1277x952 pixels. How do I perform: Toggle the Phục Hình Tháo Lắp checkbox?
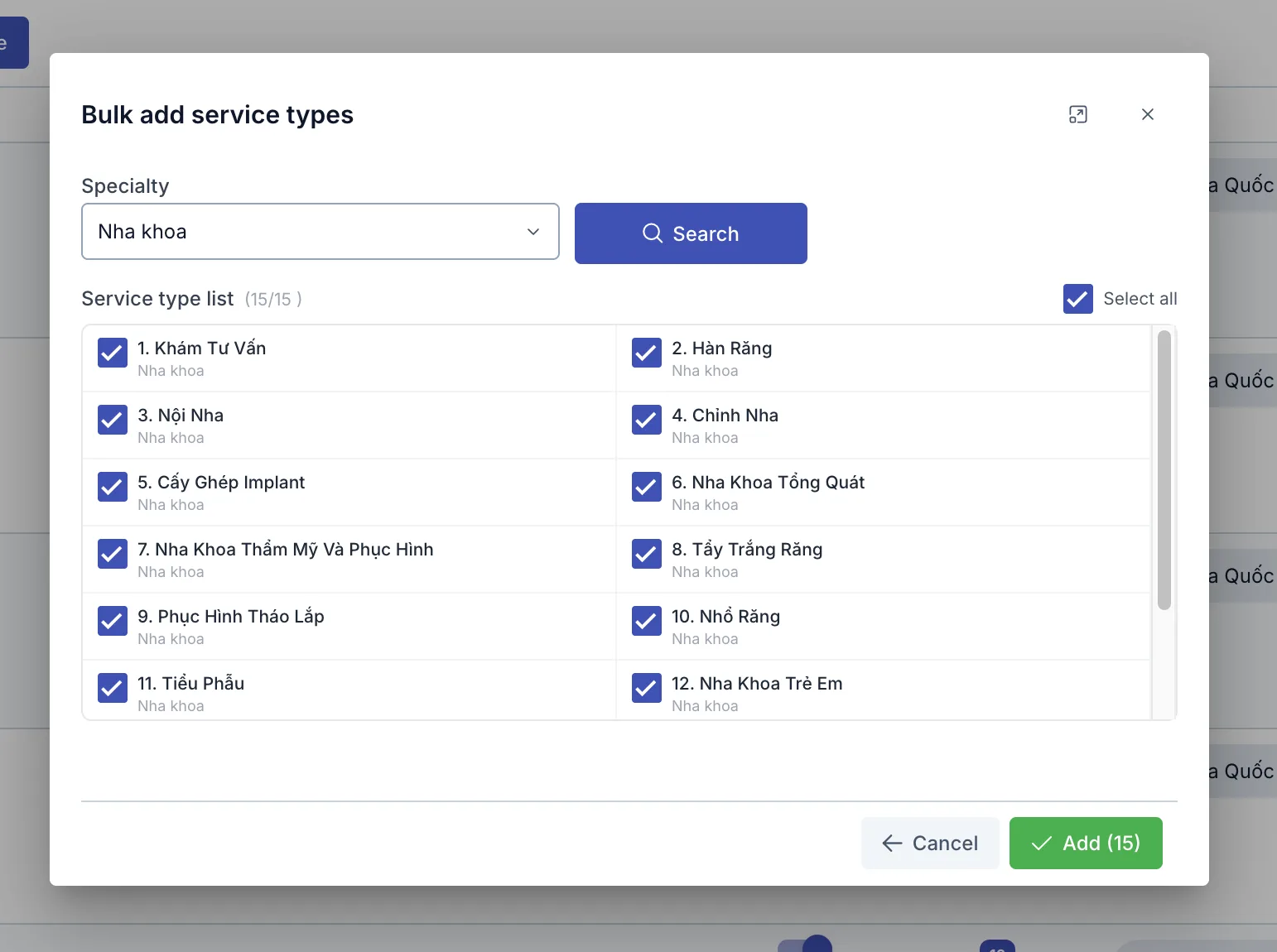(x=113, y=621)
